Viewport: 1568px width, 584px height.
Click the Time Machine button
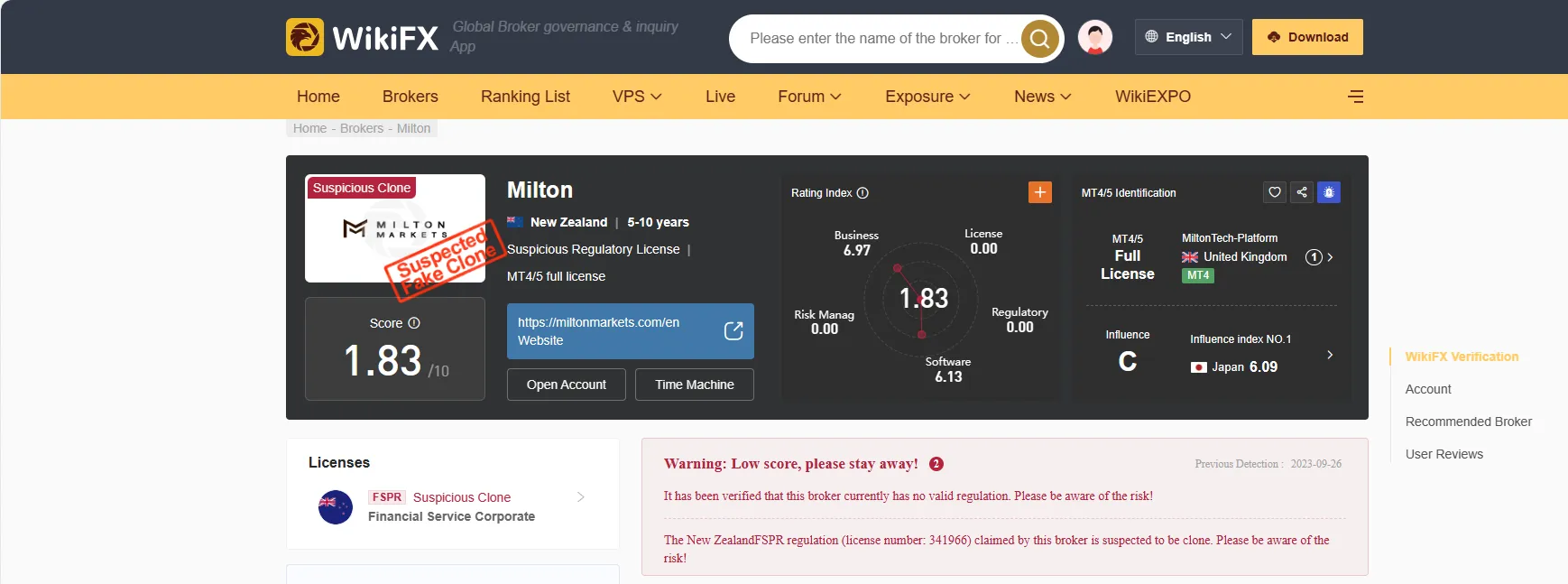(x=695, y=385)
